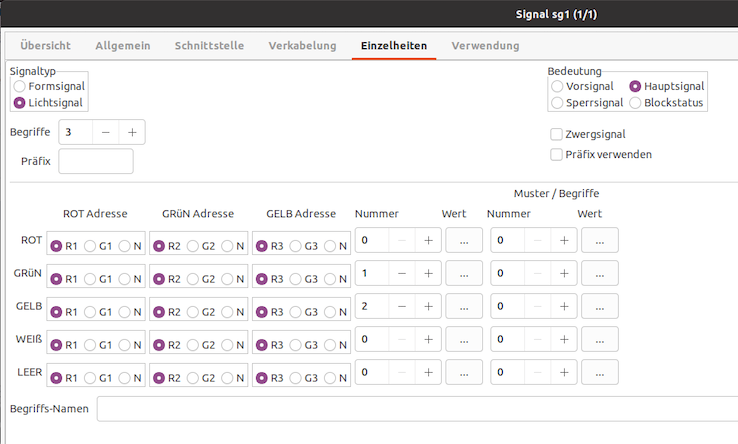The height and width of the screenshot is (444, 738).
Task: Select G1 in ROT row ROT Adresse
Action: click(91, 246)
